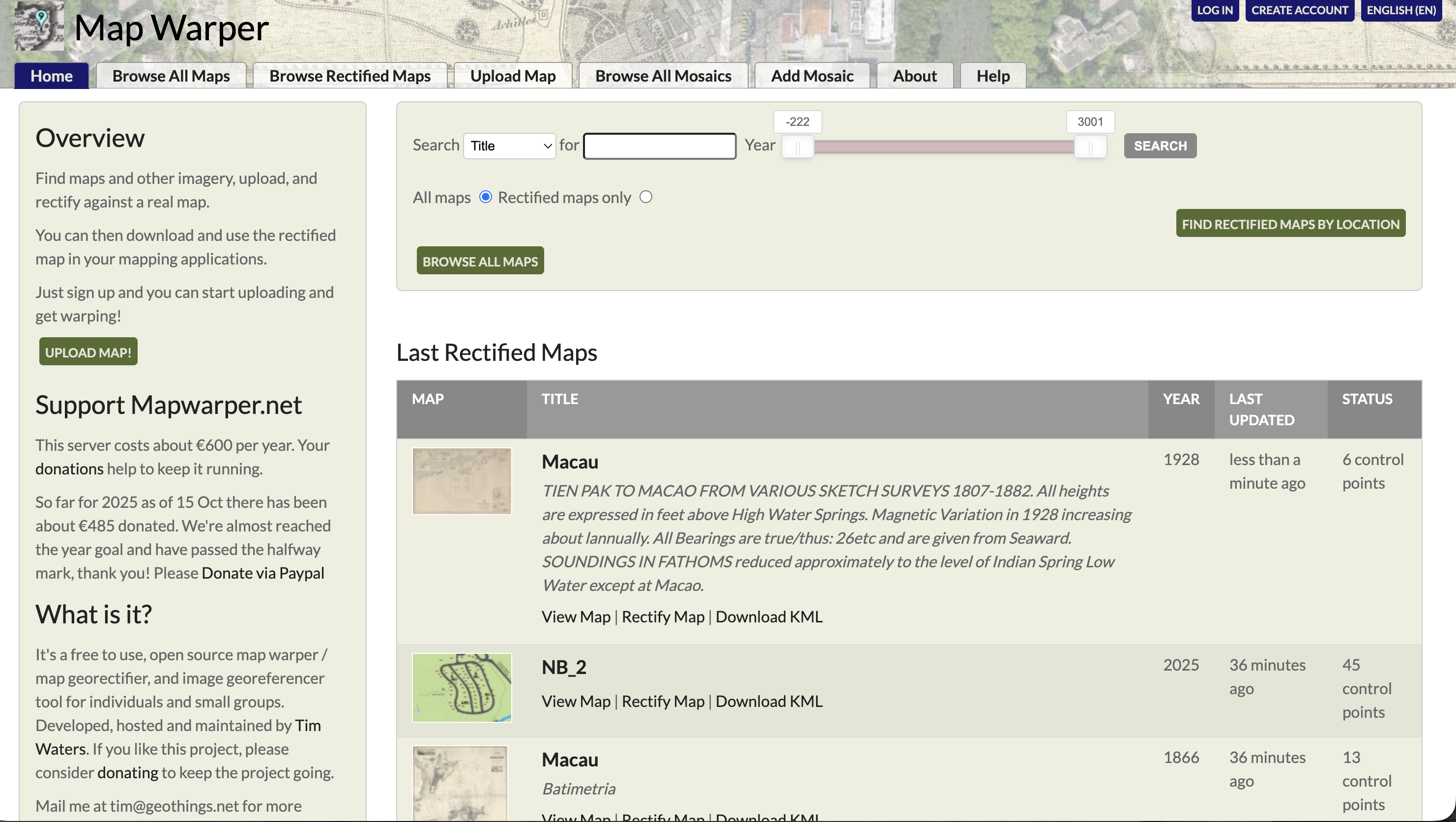
Task: Open the Macau 1928 map thumbnail
Action: tap(461, 480)
